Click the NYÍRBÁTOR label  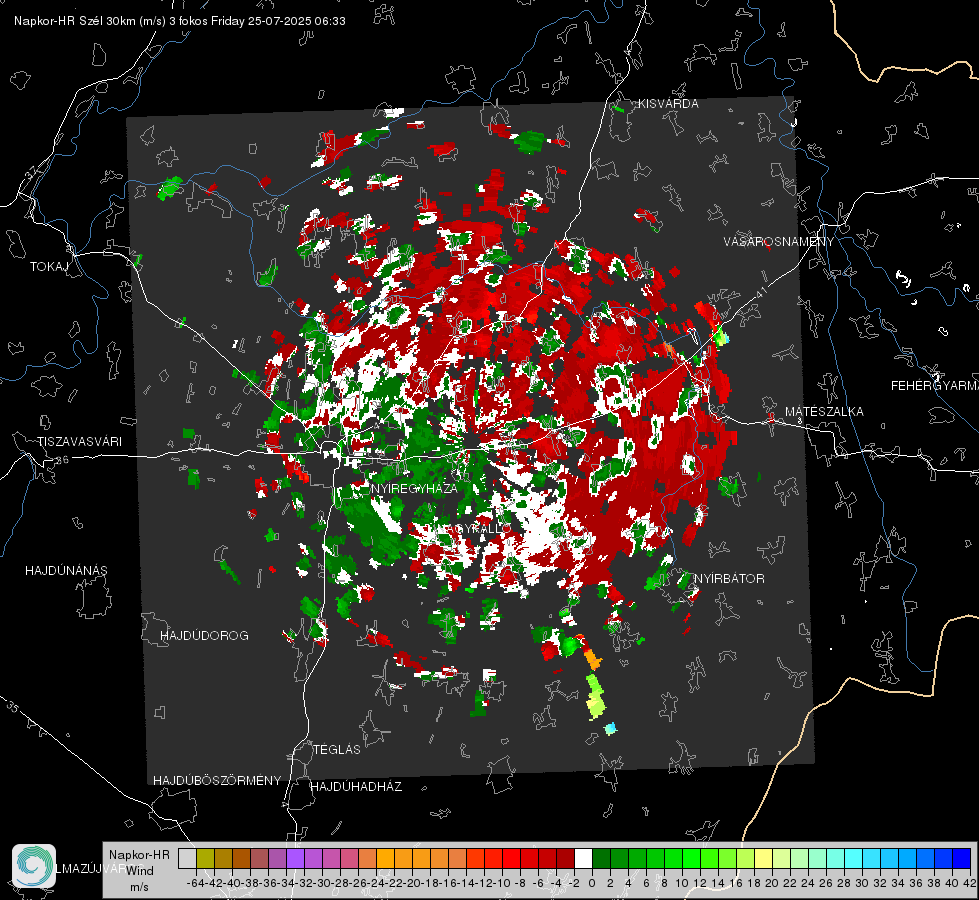tap(729, 579)
